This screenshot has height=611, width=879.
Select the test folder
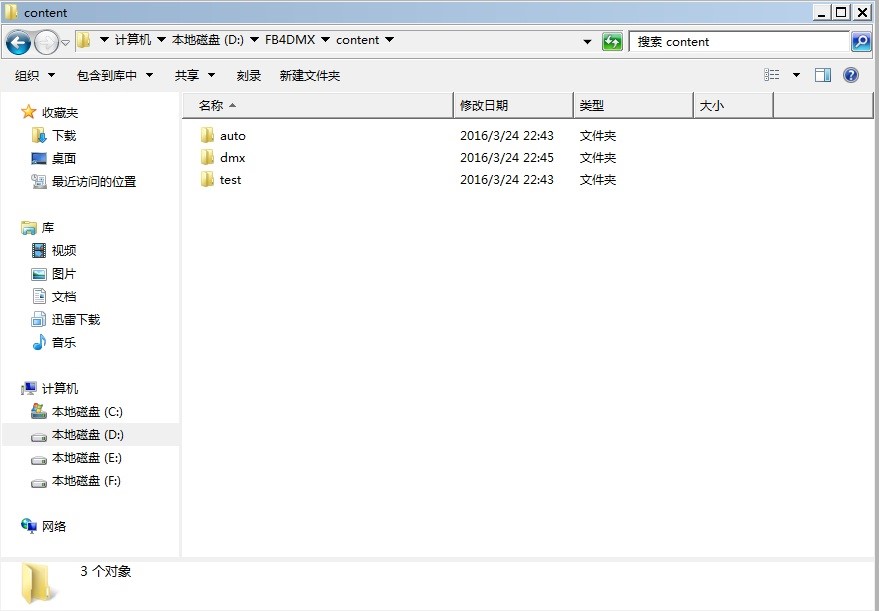pos(230,180)
